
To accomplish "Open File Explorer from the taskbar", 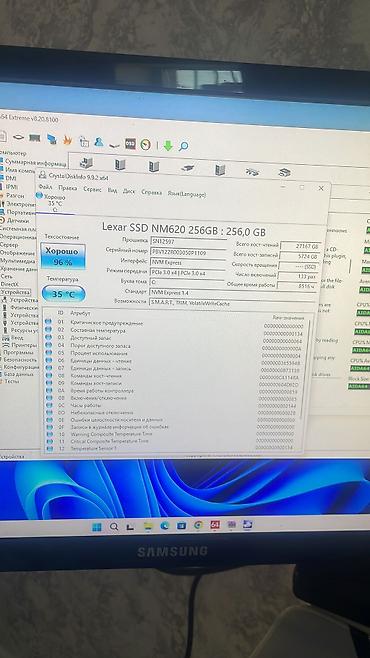I will pyautogui.click(x=148, y=526).
